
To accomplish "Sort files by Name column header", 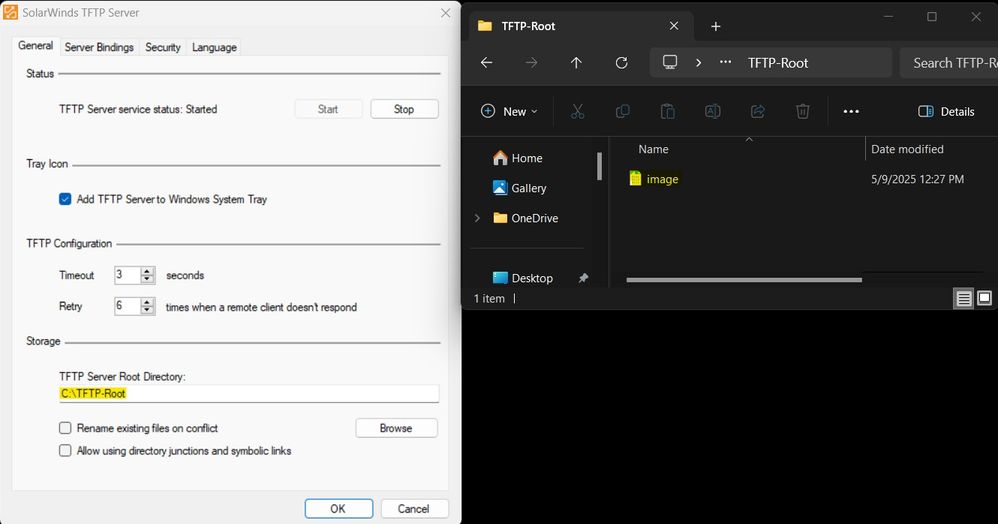I will coord(654,149).
